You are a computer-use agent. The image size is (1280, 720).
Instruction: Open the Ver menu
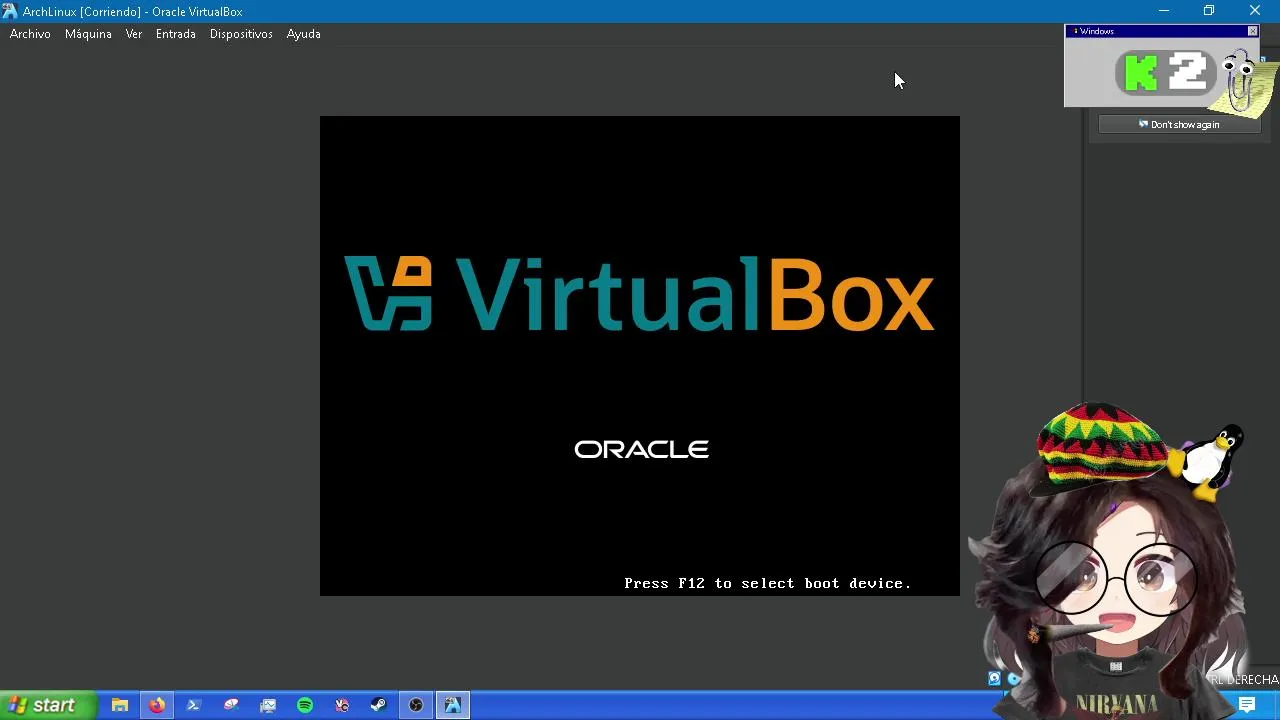point(133,34)
